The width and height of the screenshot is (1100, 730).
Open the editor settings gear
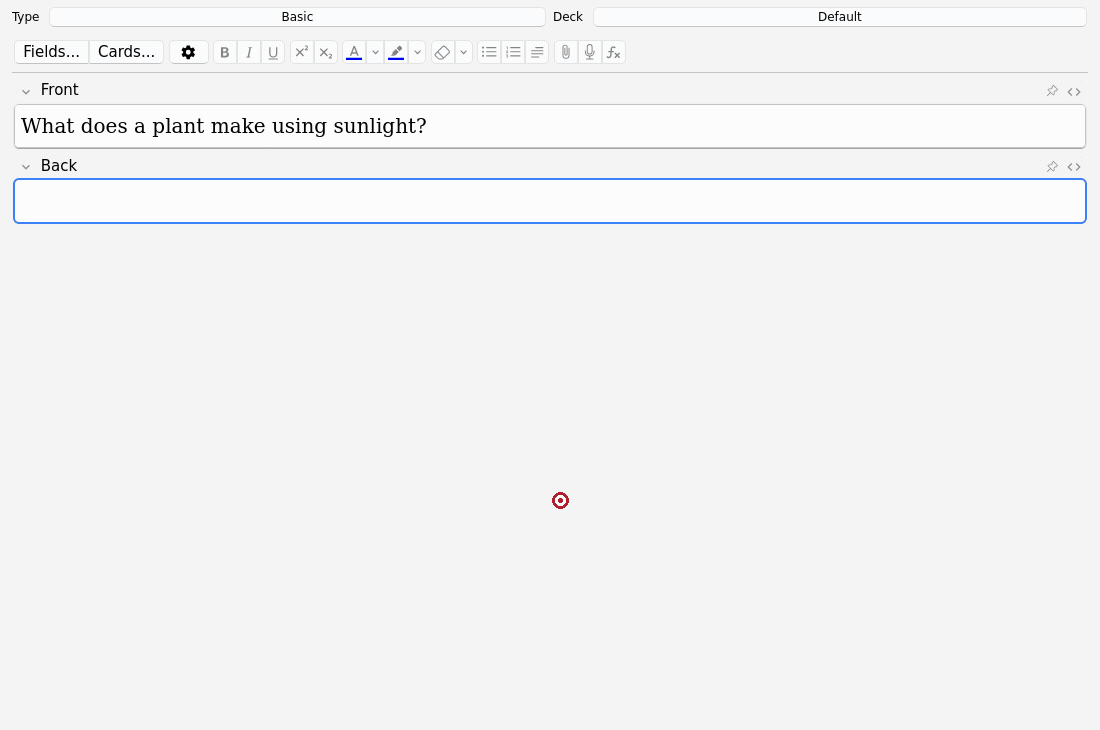click(x=188, y=52)
